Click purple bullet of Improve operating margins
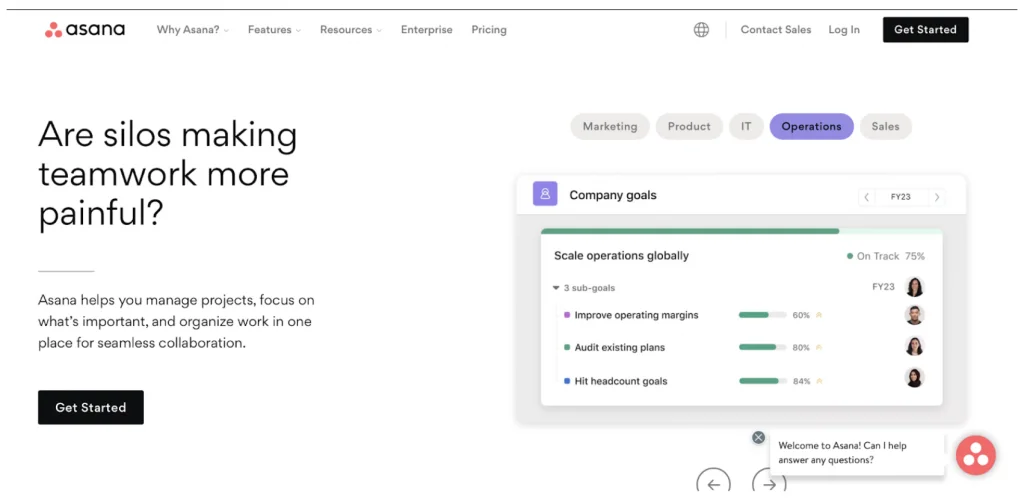The width and height of the screenshot is (1024, 499). (x=567, y=315)
